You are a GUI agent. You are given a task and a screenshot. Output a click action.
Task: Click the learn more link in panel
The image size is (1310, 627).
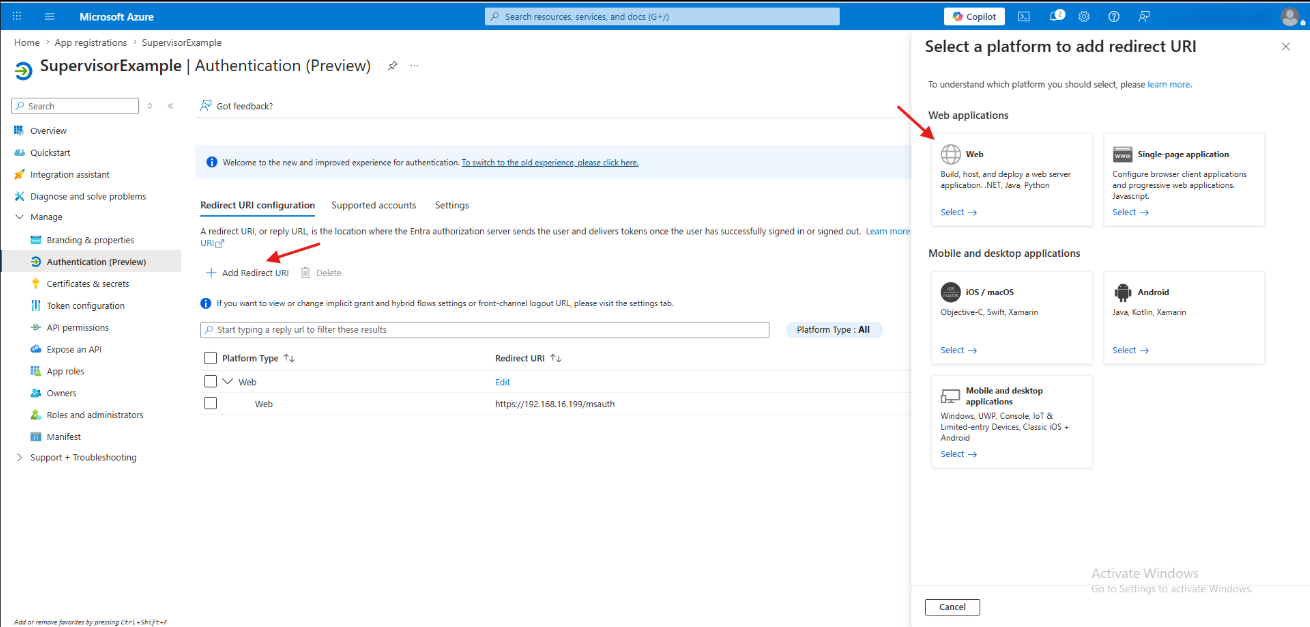pyautogui.click(x=1169, y=85)
